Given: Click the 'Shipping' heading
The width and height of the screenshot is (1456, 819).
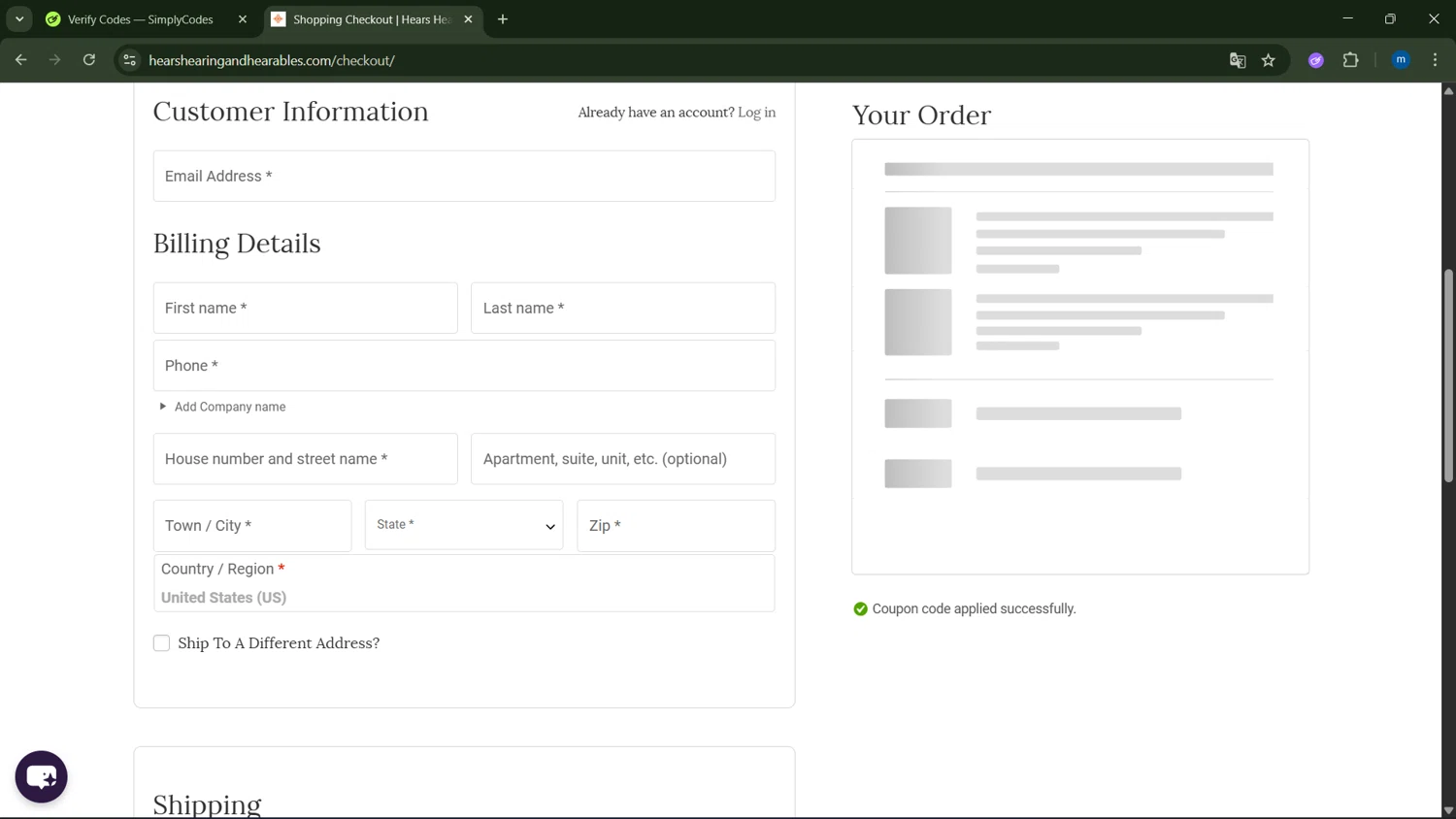Looking at the screenshot, I should [207, 804].
